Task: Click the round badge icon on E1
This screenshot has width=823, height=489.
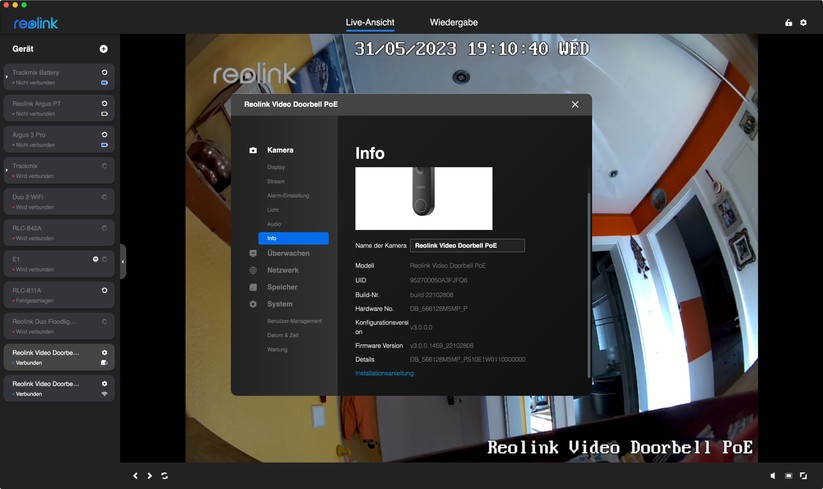Action: [x=96, y=259]
